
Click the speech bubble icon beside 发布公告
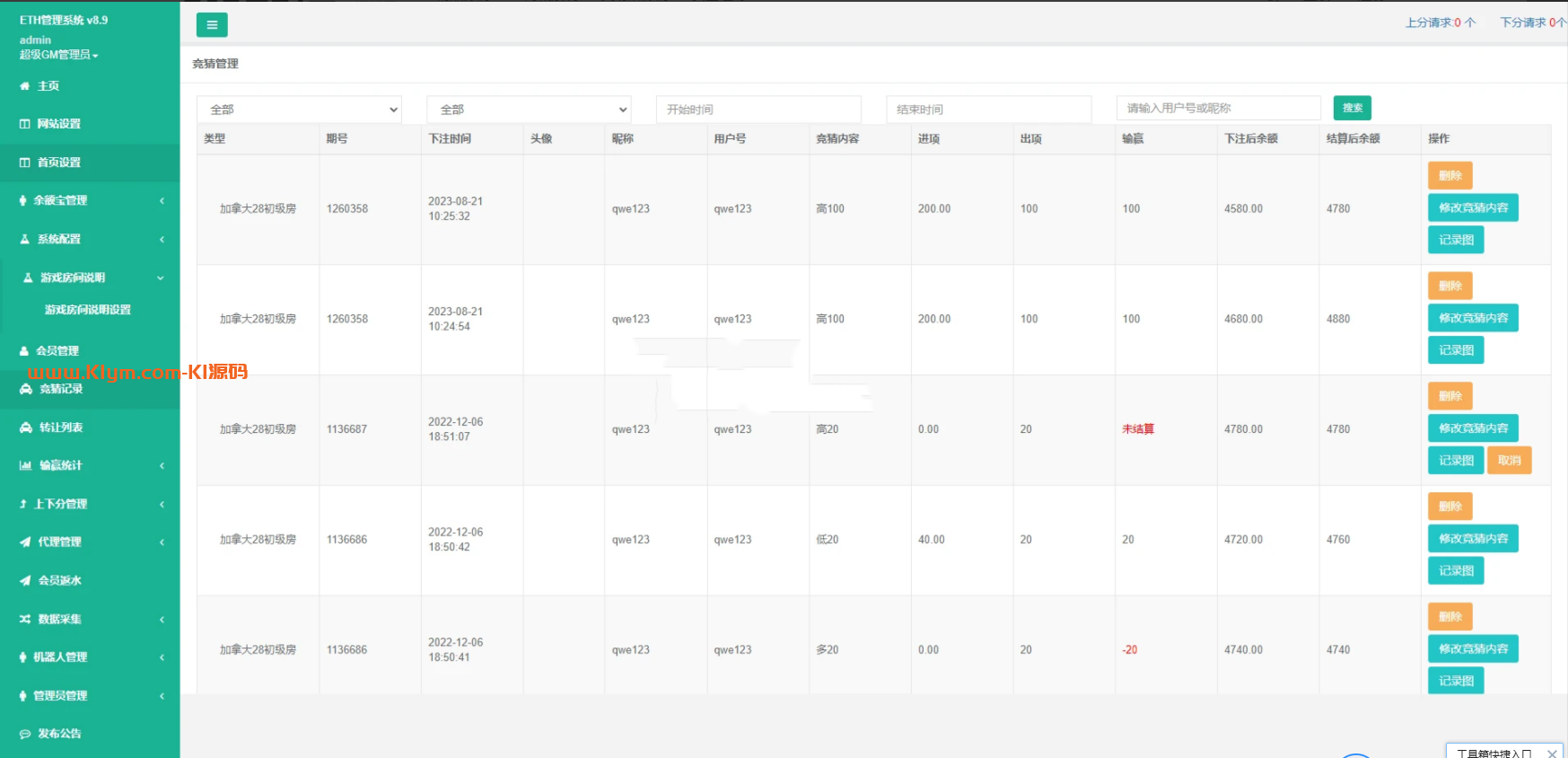coord(25,734)
